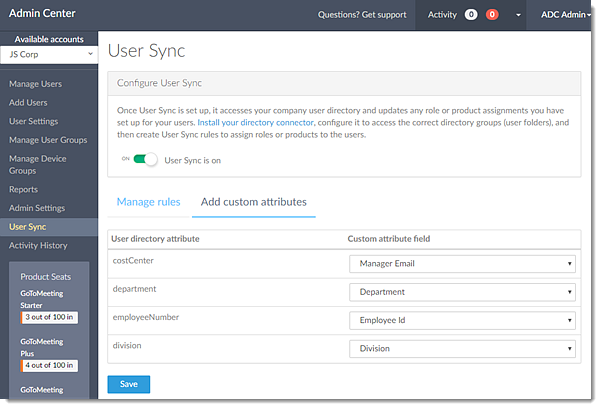Screen dimensions: 600x409
Task: Open the Install your directory connector link
Action: click(x=255, y=122)
